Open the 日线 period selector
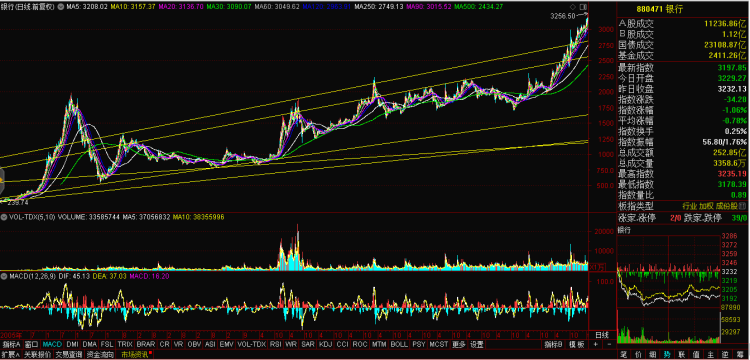 602,335
